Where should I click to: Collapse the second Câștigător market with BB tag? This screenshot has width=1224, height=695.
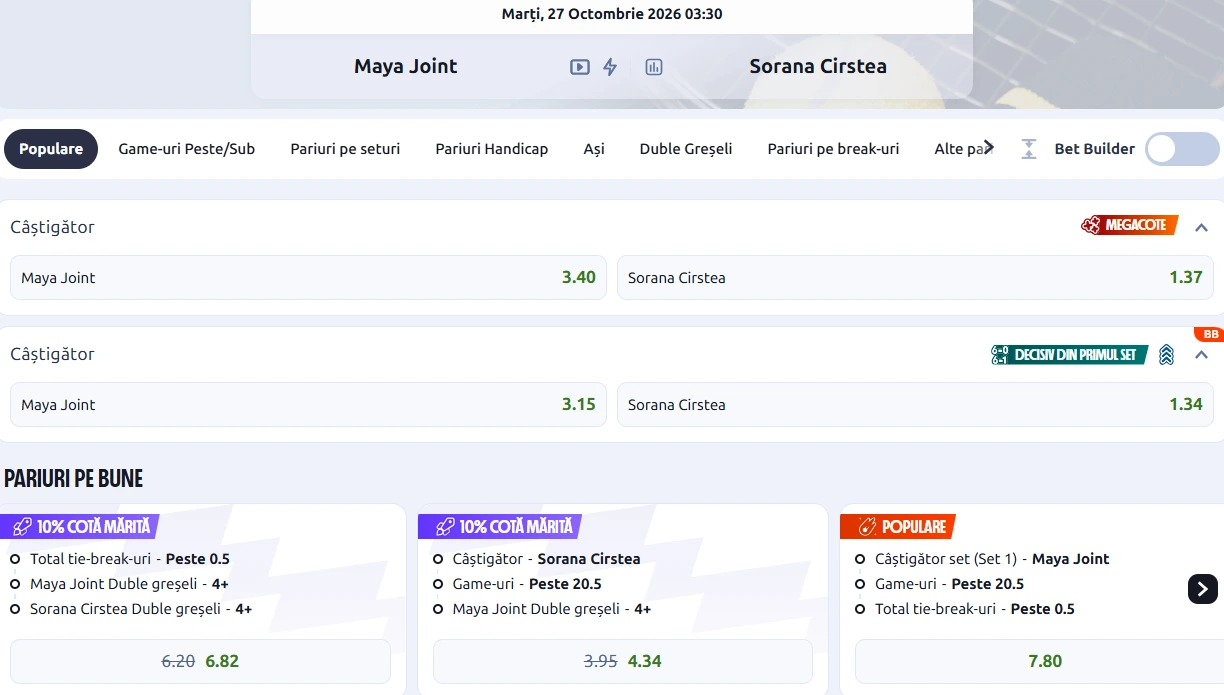coord(1201,355)
